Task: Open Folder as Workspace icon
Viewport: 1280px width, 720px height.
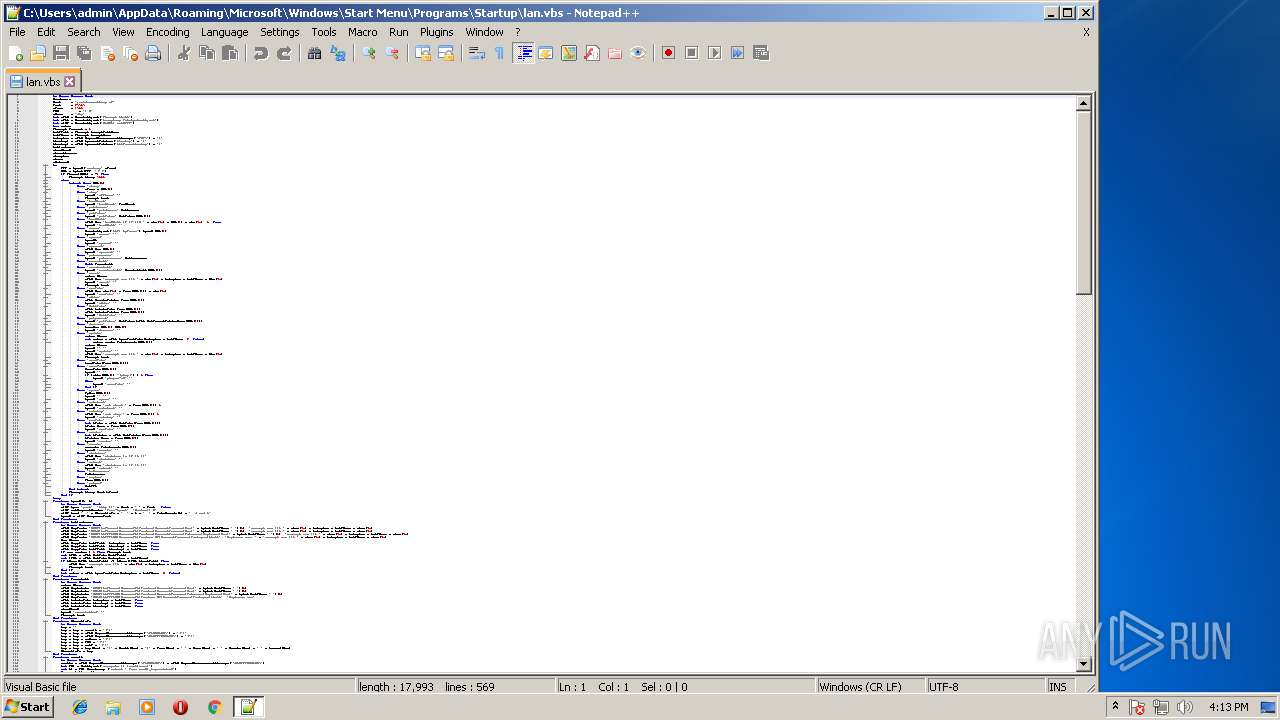Action: tap(615, 53)
